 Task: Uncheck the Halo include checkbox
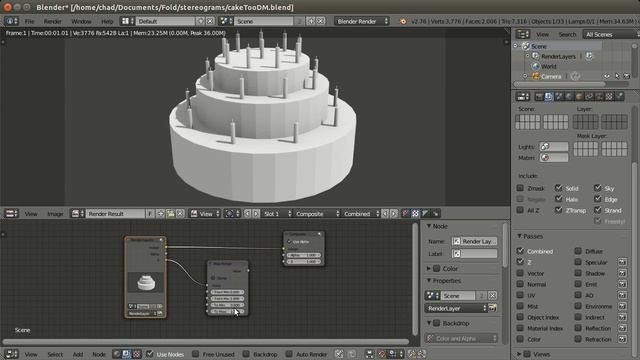click(558, 199)
